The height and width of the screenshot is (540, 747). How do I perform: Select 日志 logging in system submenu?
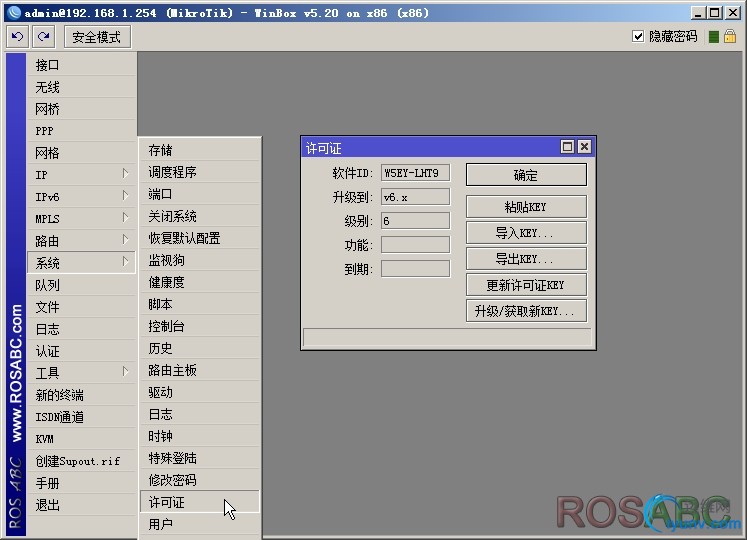coord(200,414)
